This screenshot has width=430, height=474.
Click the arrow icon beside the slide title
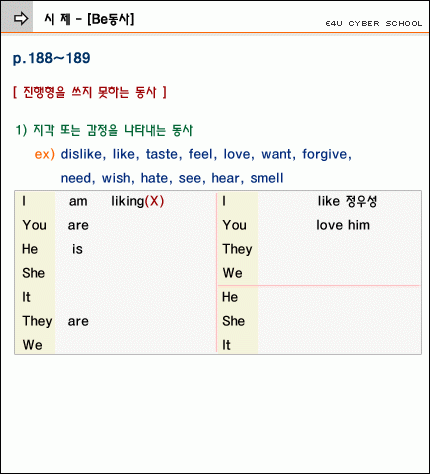(x=21, y=19)
